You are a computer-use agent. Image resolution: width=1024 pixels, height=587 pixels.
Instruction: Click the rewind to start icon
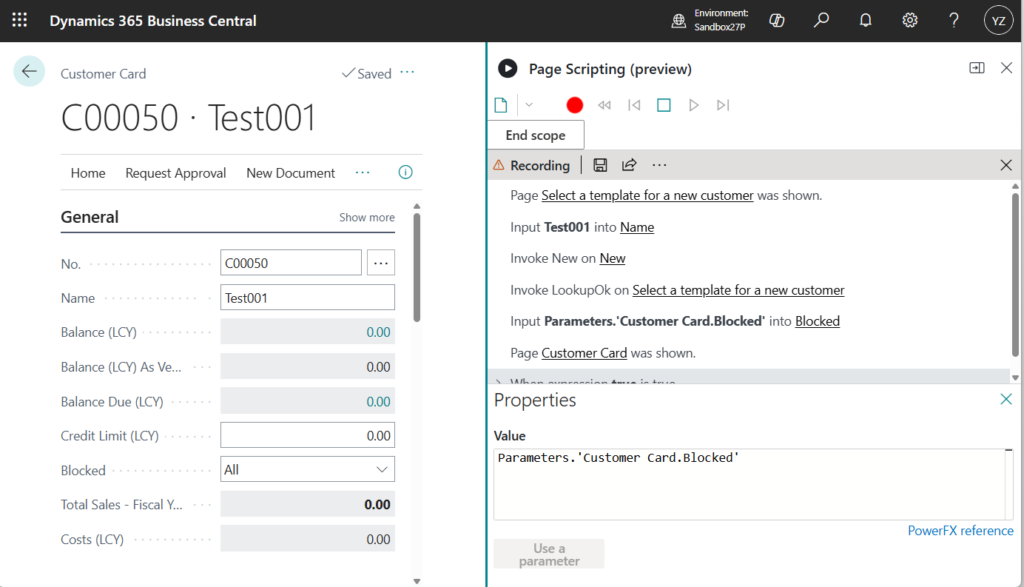point(604,105)
